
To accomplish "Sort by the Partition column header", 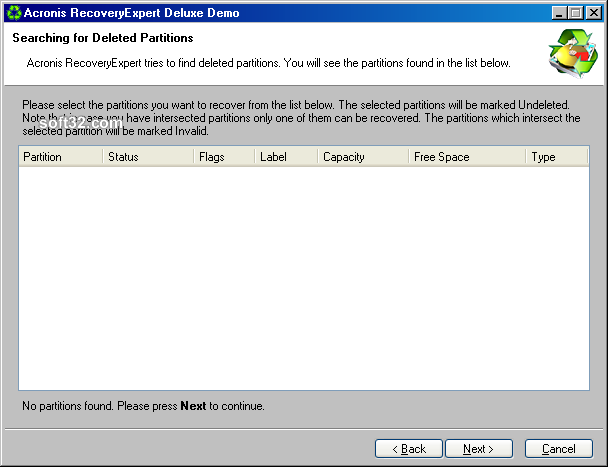I will pos(61,157).
